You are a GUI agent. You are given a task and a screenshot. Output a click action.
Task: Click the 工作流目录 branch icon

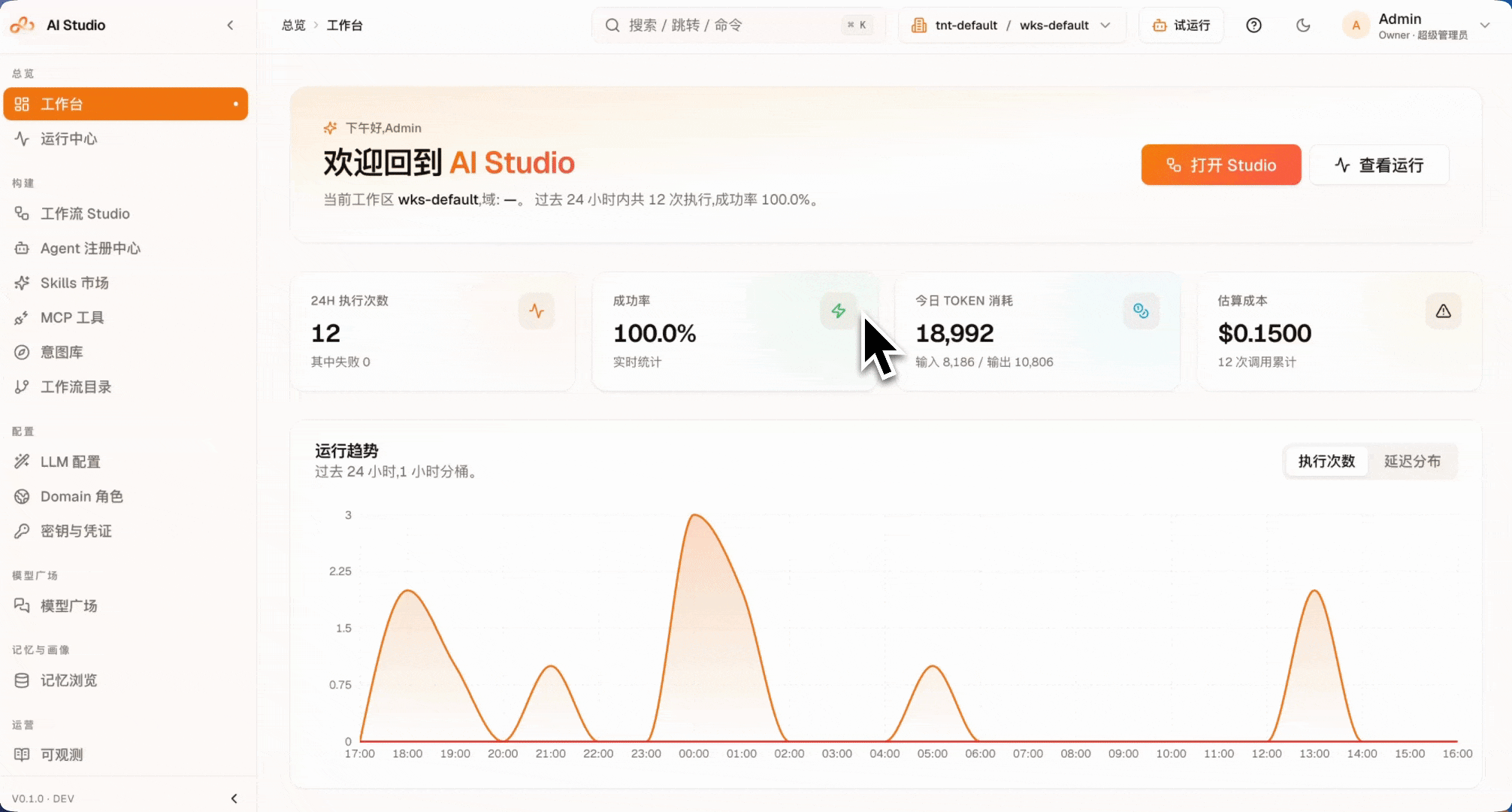(x=22, y=386)
